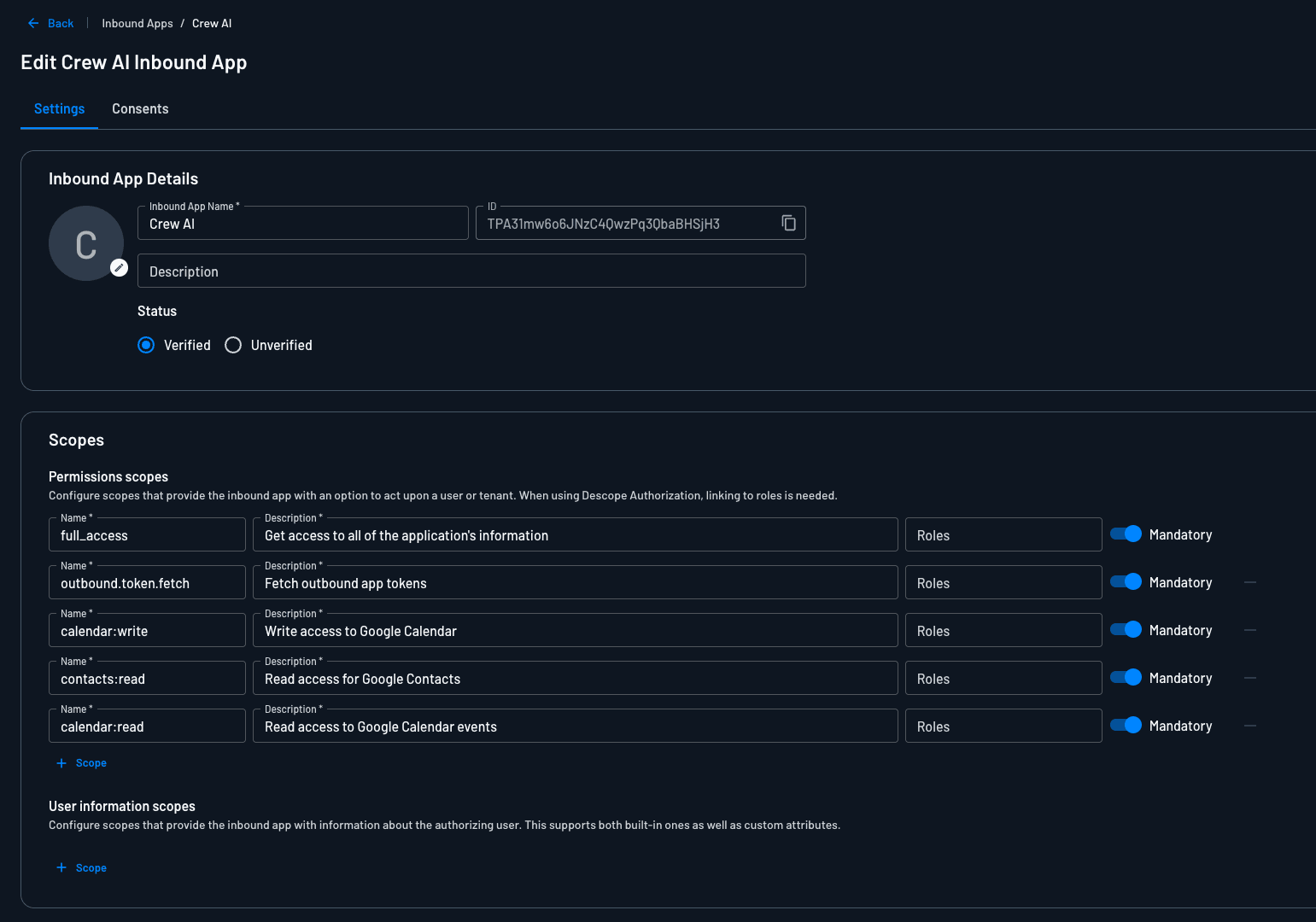Remove the contacts:read scope row
1316x922 pixels.
[1250, 678]
